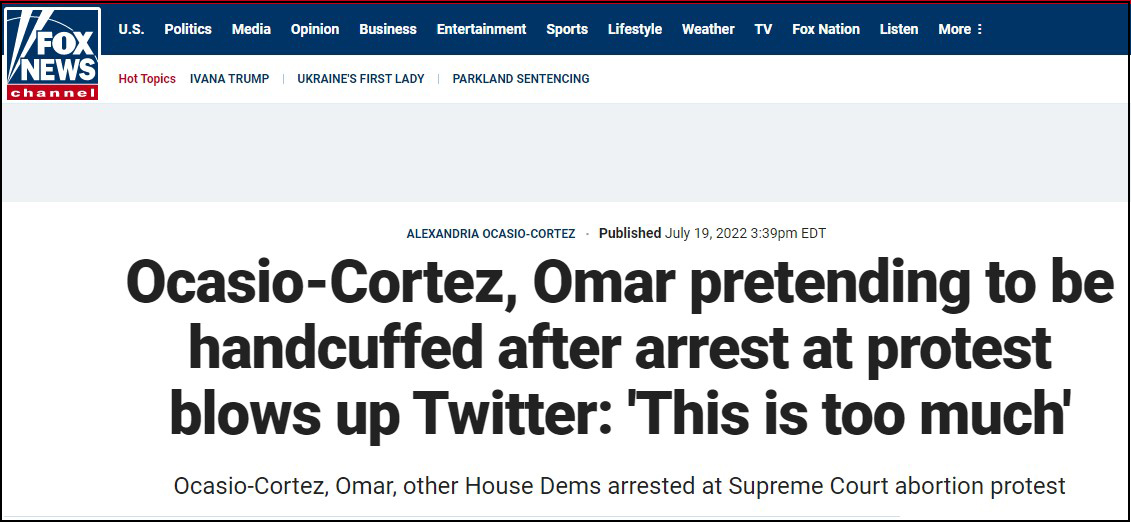Select Lifestyle in the navigation bar
Image resolution: width=1131 pixels, height=523 pixels.
tap(635, 29)
